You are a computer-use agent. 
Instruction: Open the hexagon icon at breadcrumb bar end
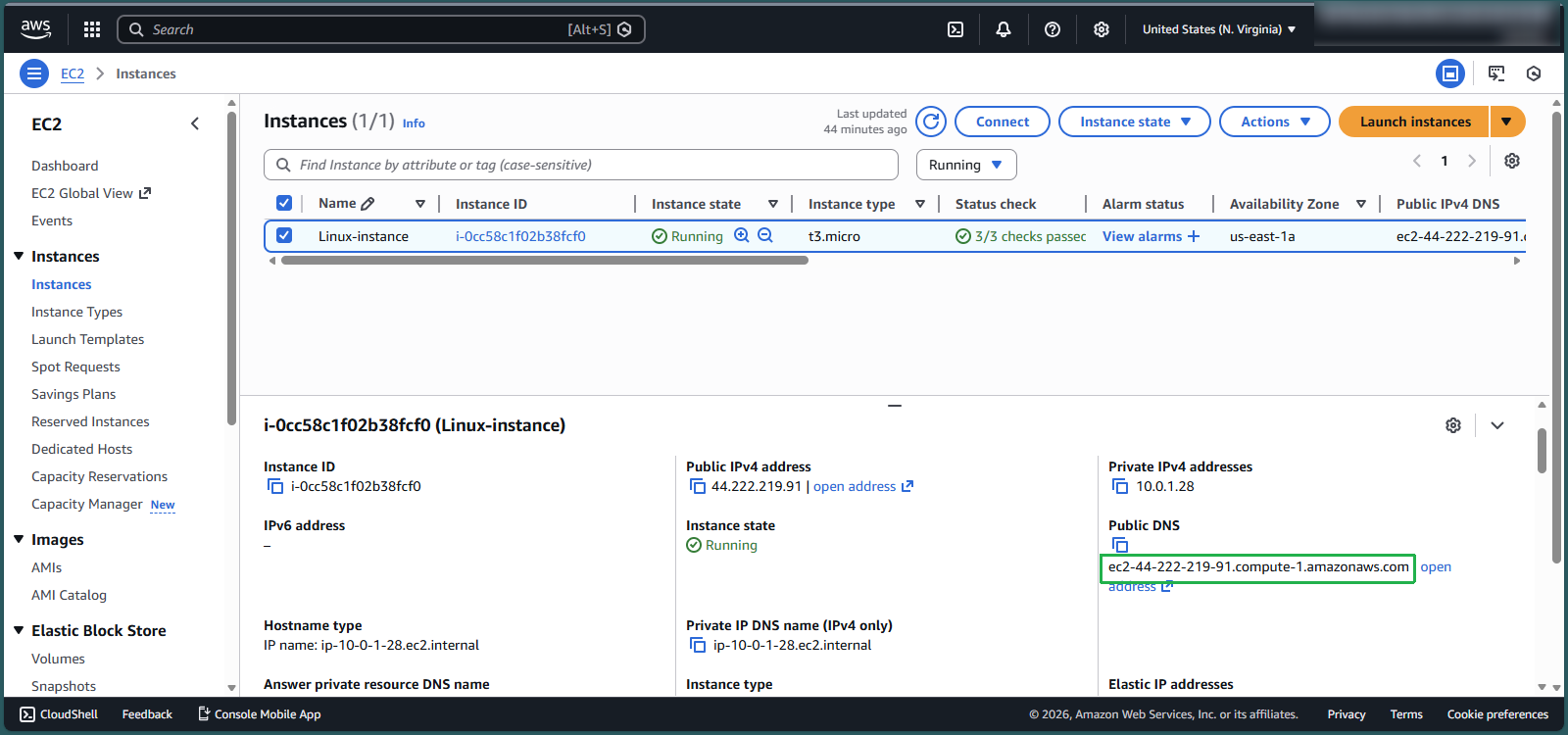pyautogui.click(x=1534, y=73)
